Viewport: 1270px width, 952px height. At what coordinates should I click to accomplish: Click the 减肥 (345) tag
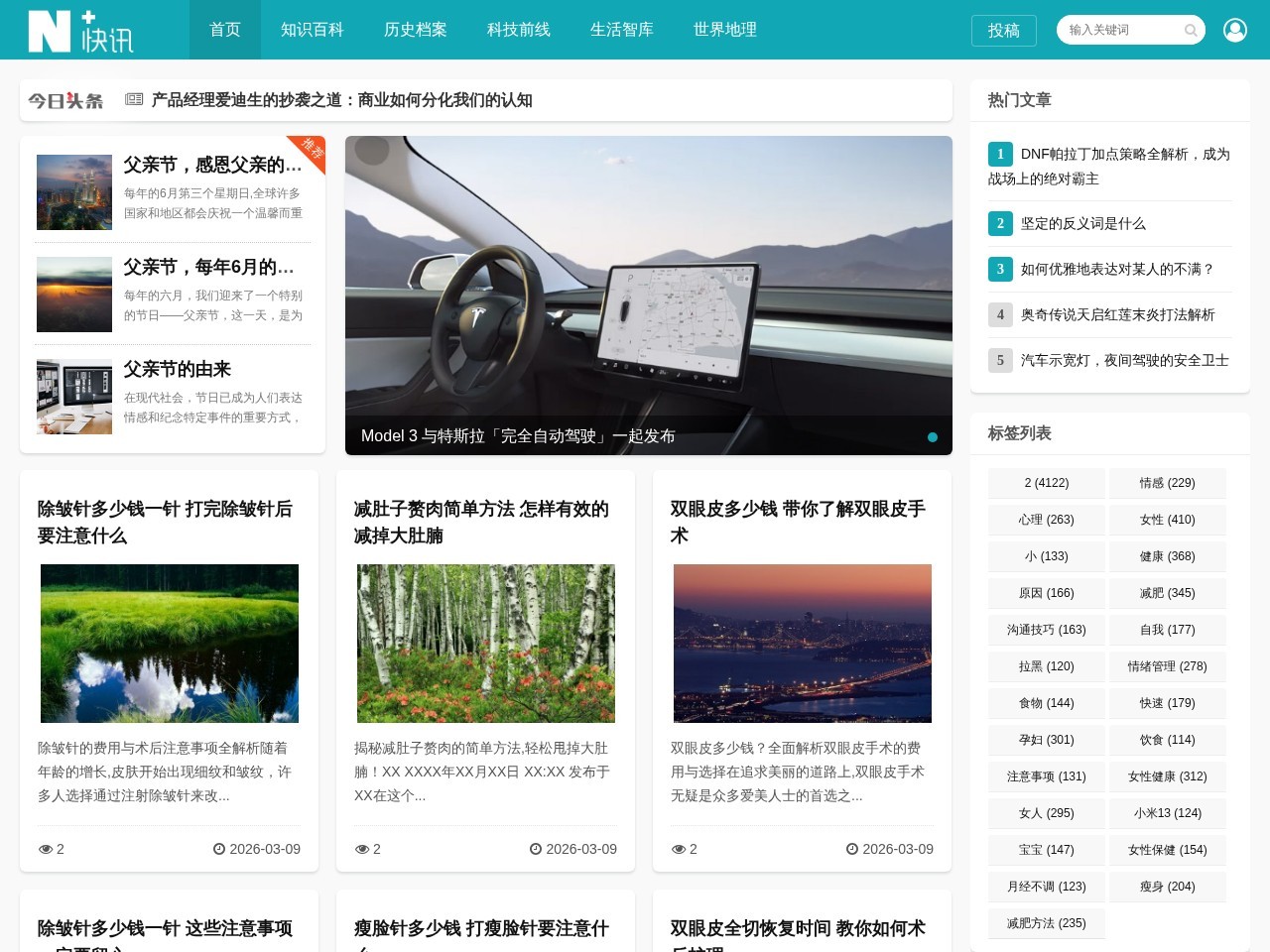coord(1168,592)
